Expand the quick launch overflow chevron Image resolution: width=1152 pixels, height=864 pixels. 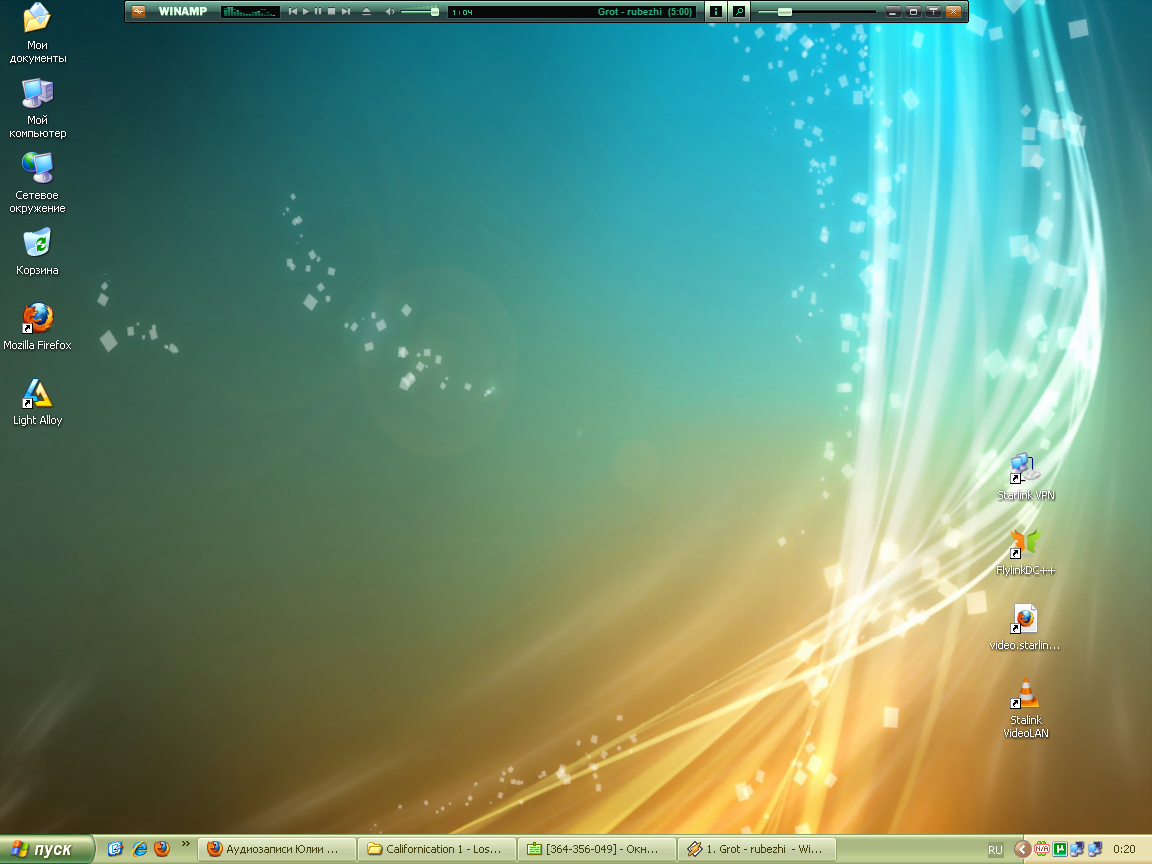186,843
